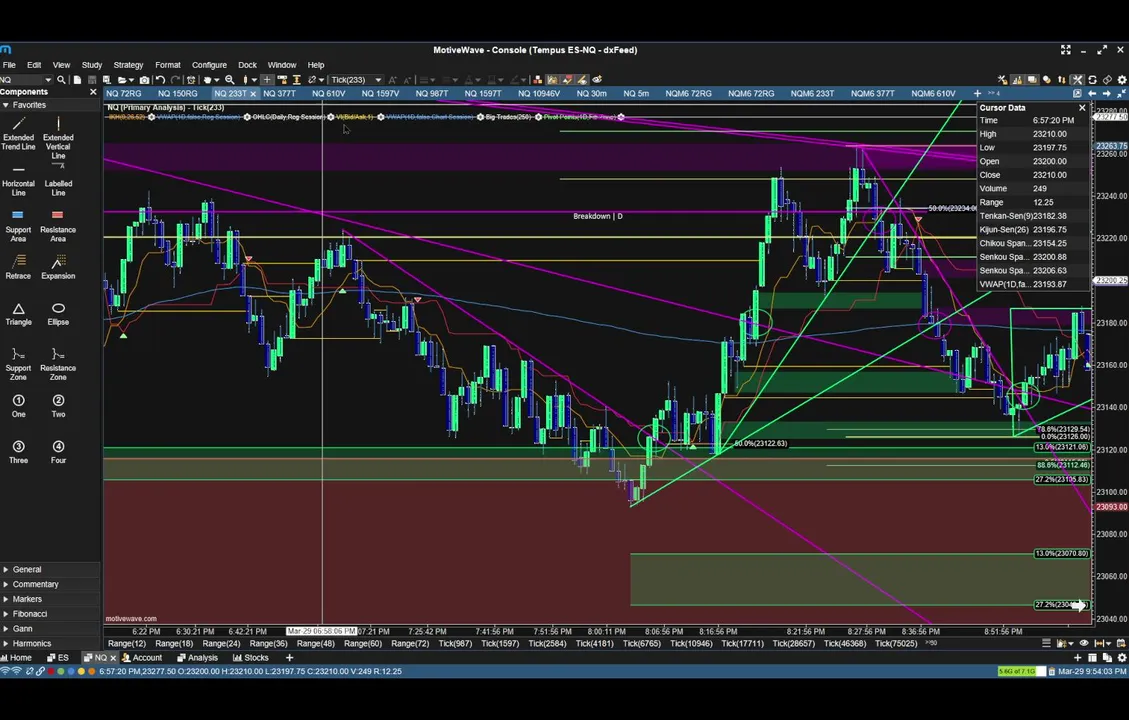Switch bar size to Tick(17711)

coord(742,644)
